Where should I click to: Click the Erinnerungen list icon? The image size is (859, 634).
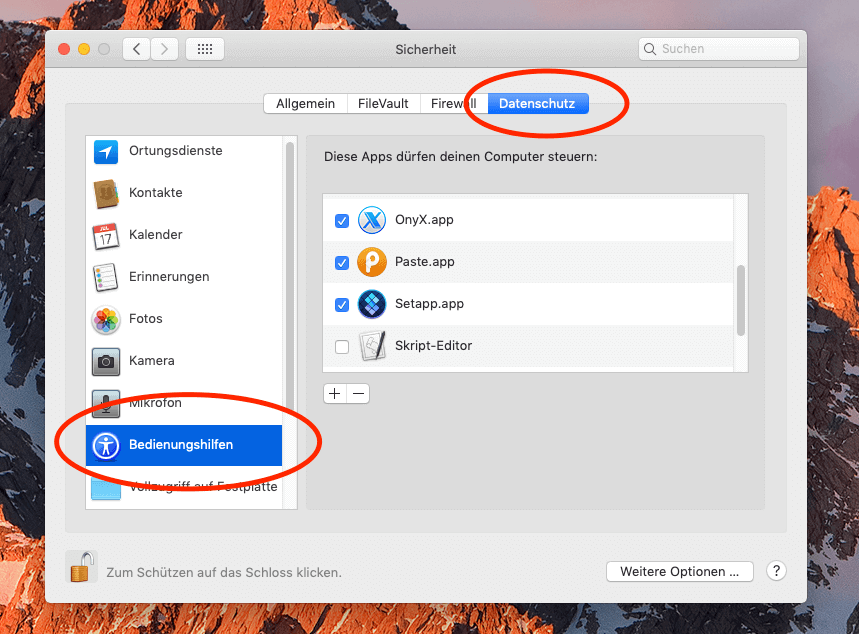click(106, 277)
